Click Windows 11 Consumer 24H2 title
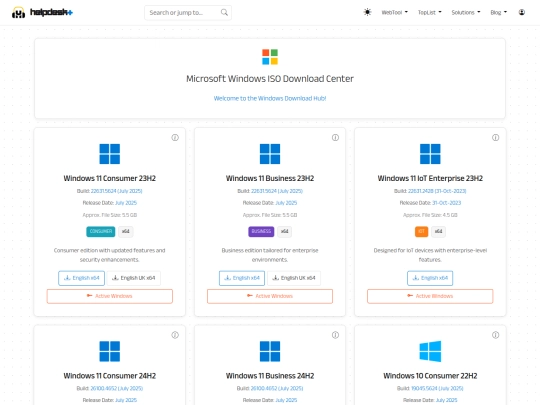The width and height of the screenshot is (540, 405). [110, 376]
